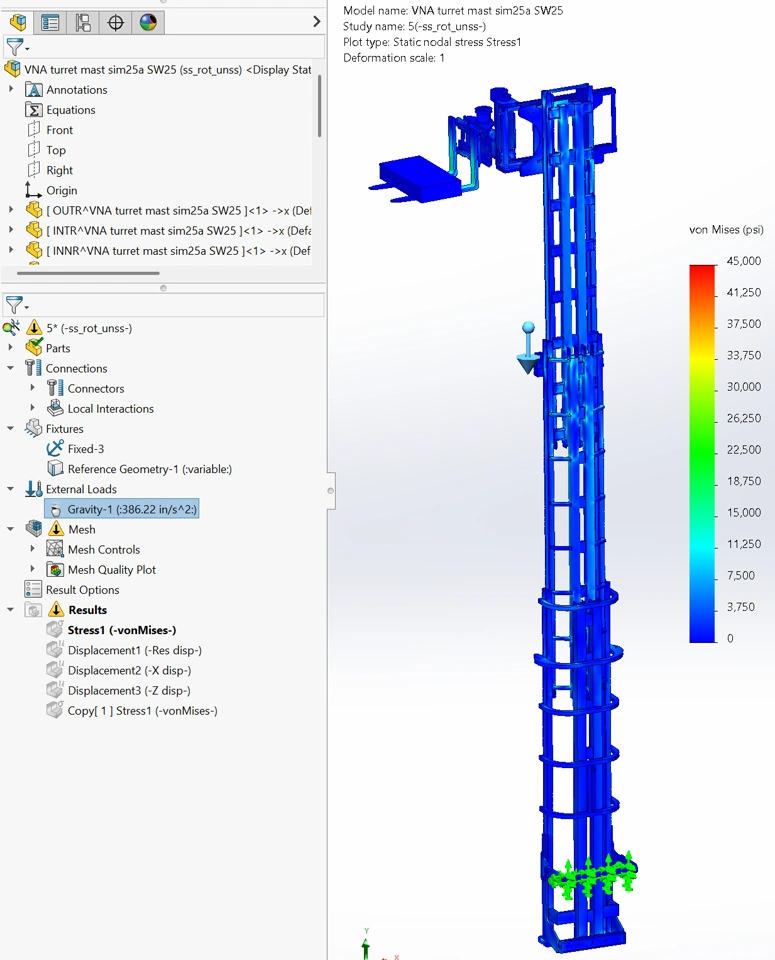Click the External Loads icon
This screenshot has width=775, height=960.
click(x=33, y=489)
